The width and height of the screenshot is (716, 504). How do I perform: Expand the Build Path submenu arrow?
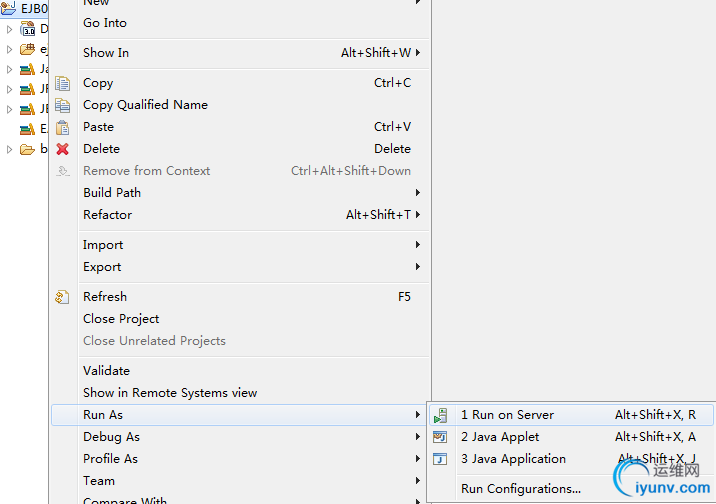(417, 193)
